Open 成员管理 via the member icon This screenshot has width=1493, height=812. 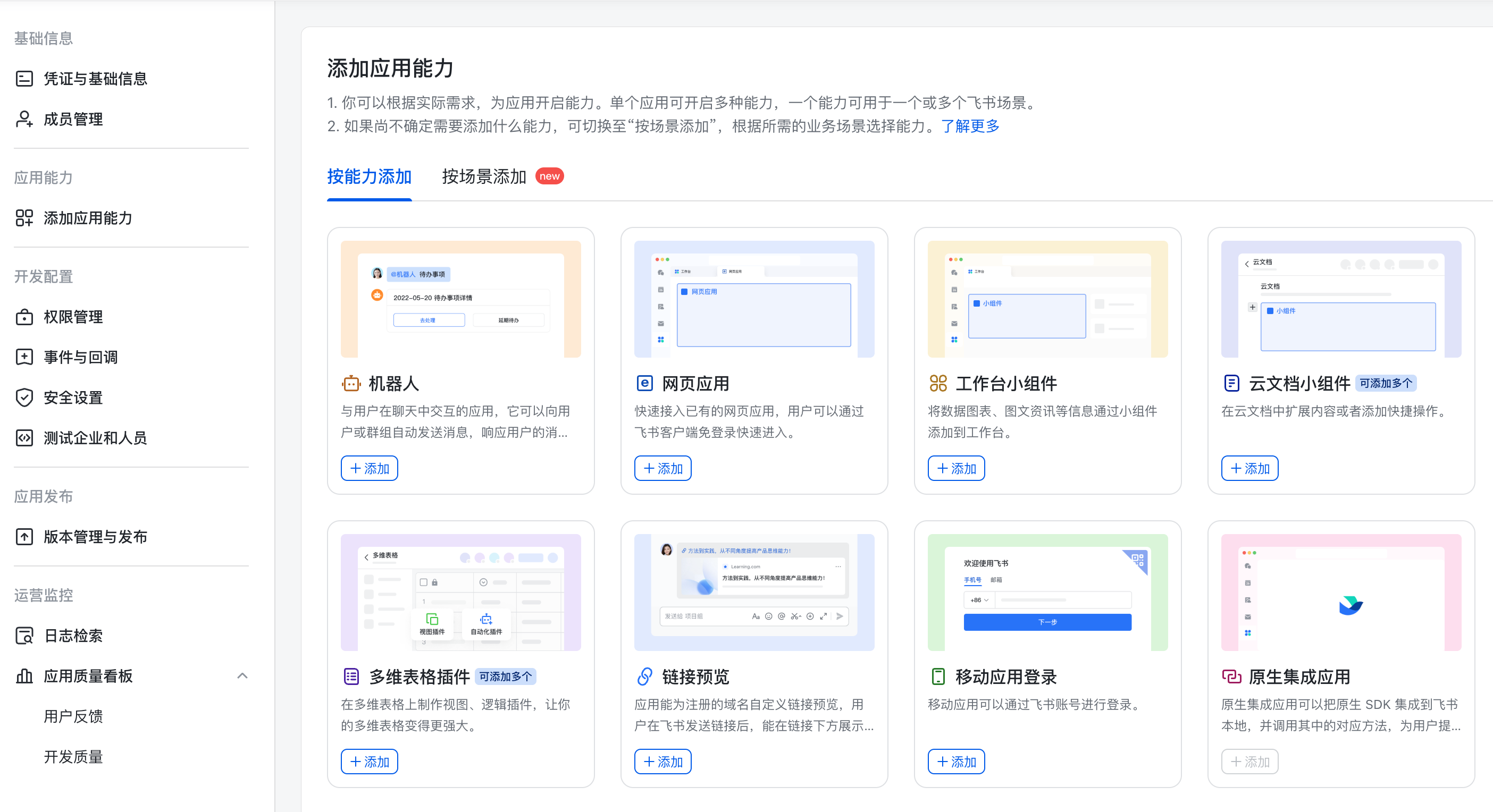[x=24, y=120]
